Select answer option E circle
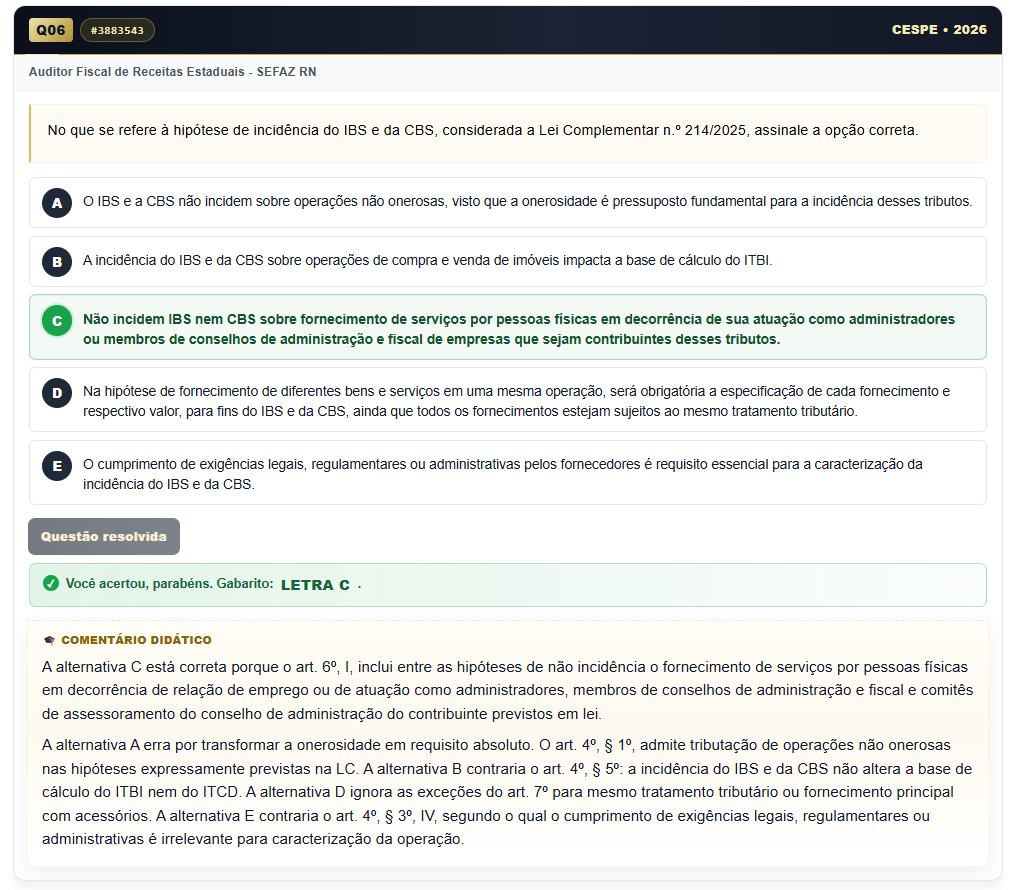 pyautogui.click(x=57, y=466)
